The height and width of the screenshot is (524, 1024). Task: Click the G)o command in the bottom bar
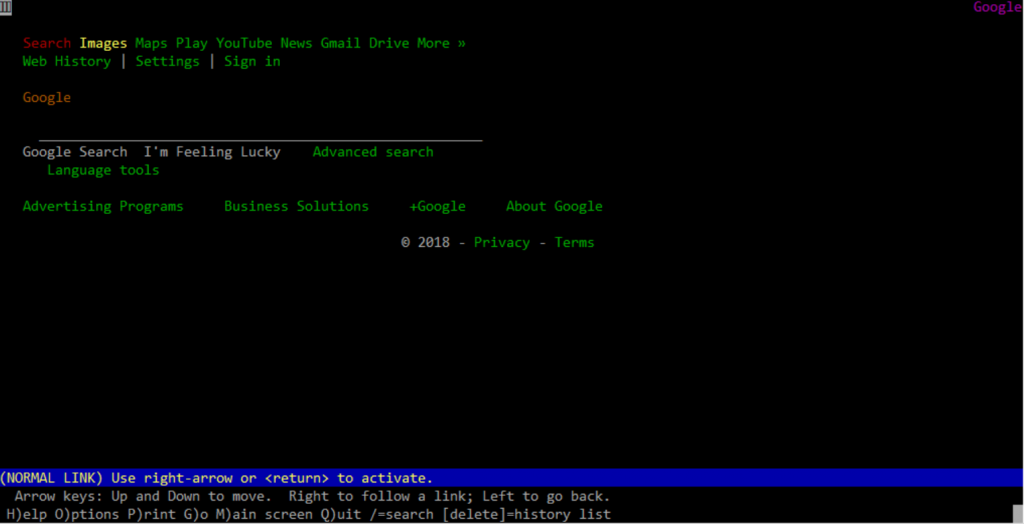coord(196,514)
